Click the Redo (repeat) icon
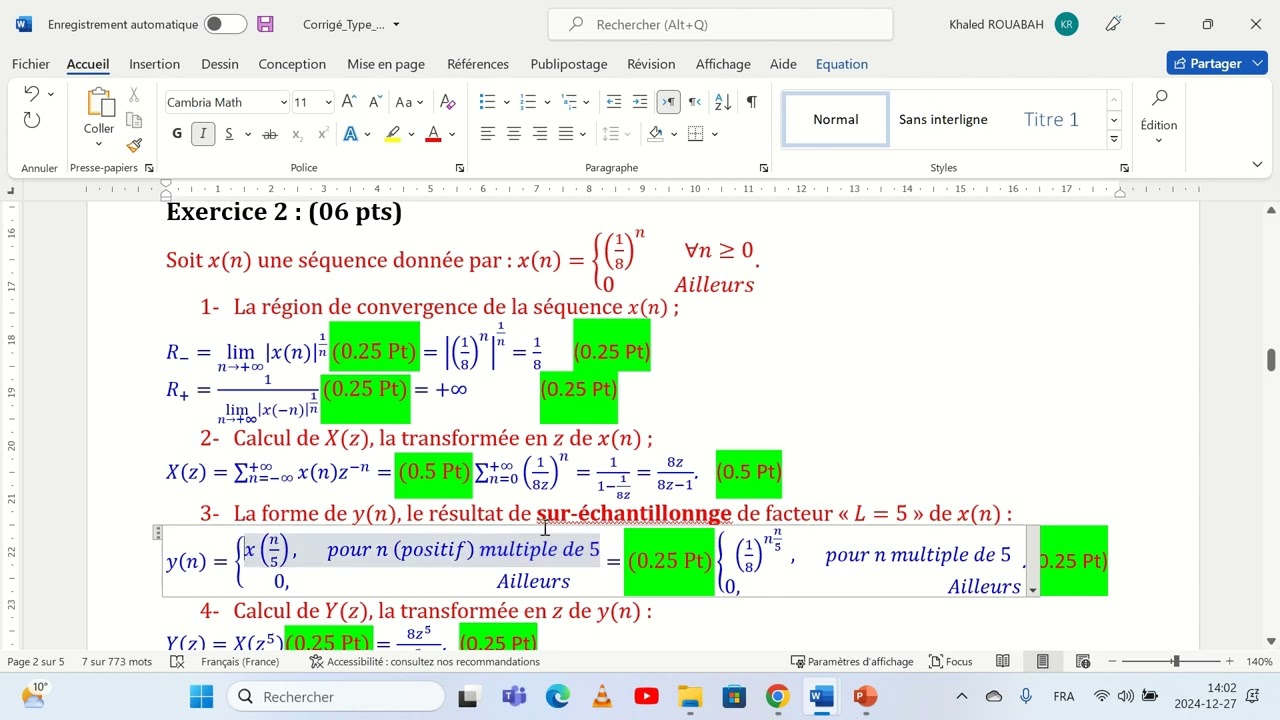 click(x=32, y=120)
